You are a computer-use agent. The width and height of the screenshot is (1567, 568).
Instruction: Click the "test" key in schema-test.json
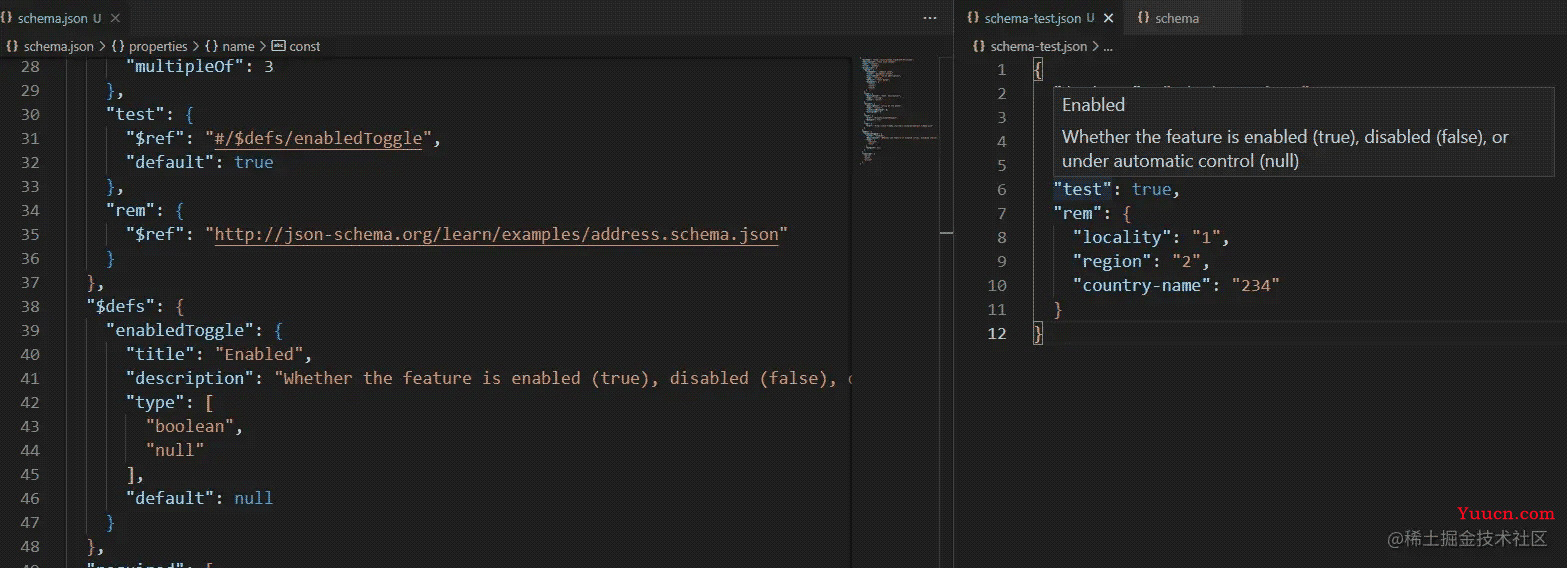[x=1083, y=189]
